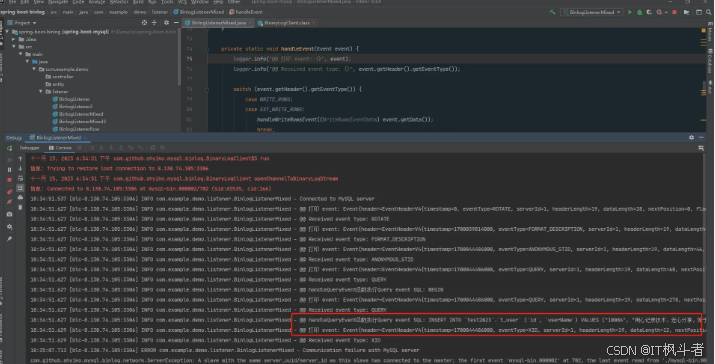Stop the running process in the main toolbar
Screen dimensions: 715x364
pos(674,12)
